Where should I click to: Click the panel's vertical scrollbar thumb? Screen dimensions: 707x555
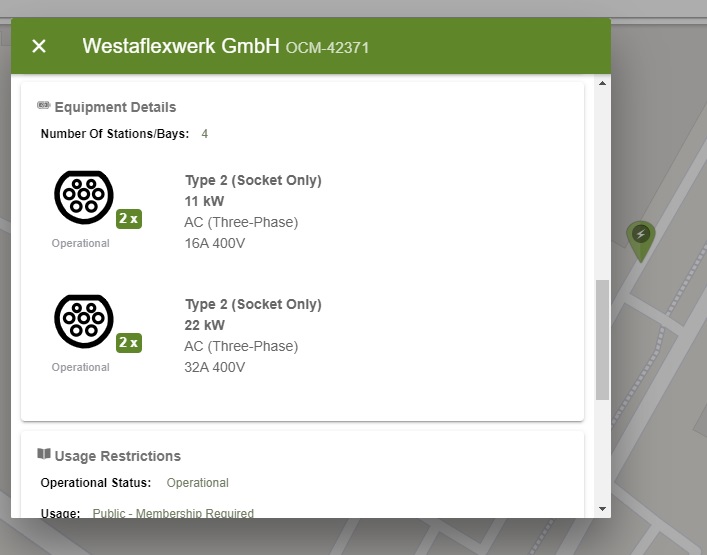coord(602,340)
